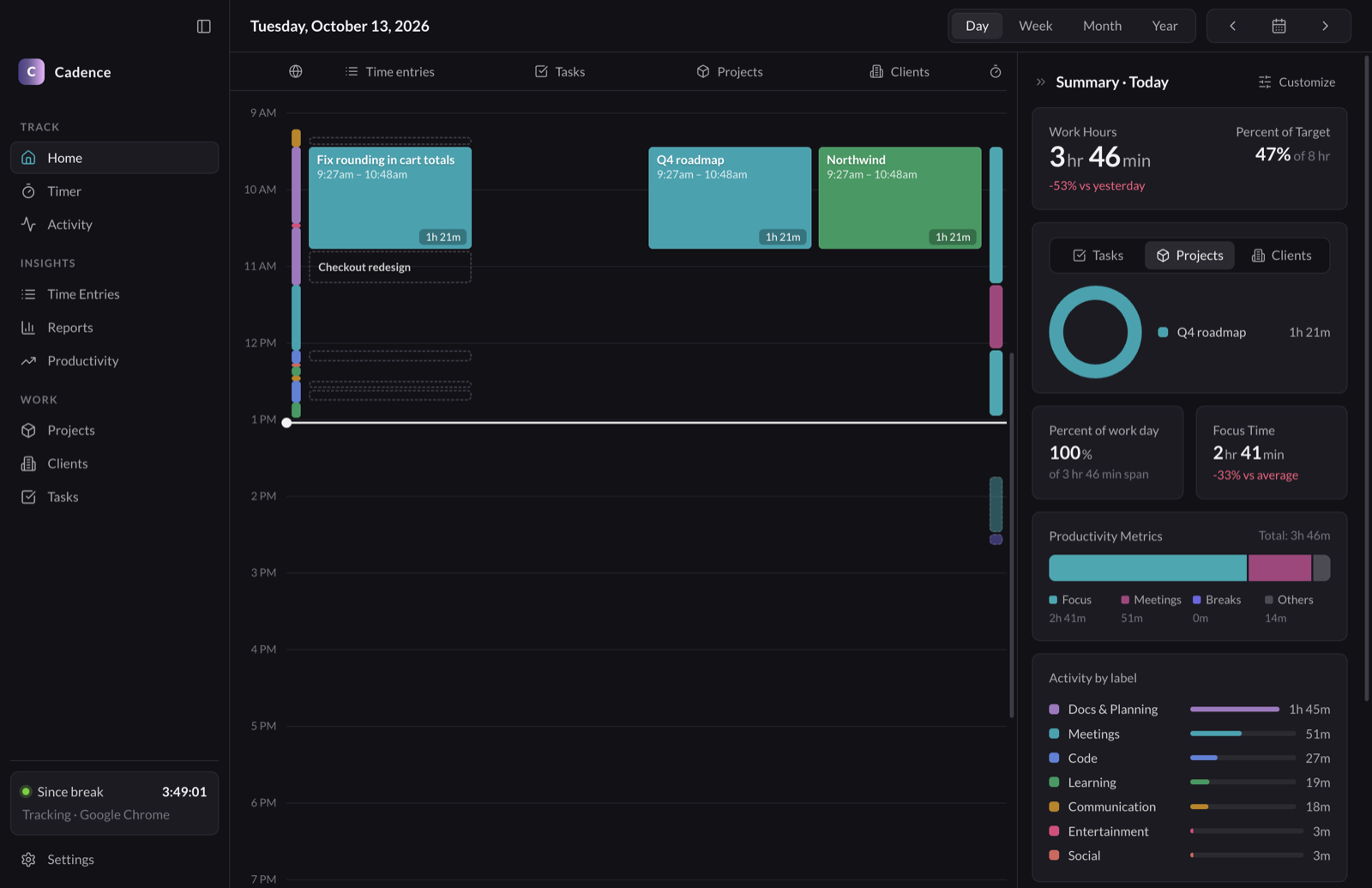The height and width of the screenshot is (888, 1372).
Task: Open Time Entries in sidebar
Action: (x=114, y=294)
